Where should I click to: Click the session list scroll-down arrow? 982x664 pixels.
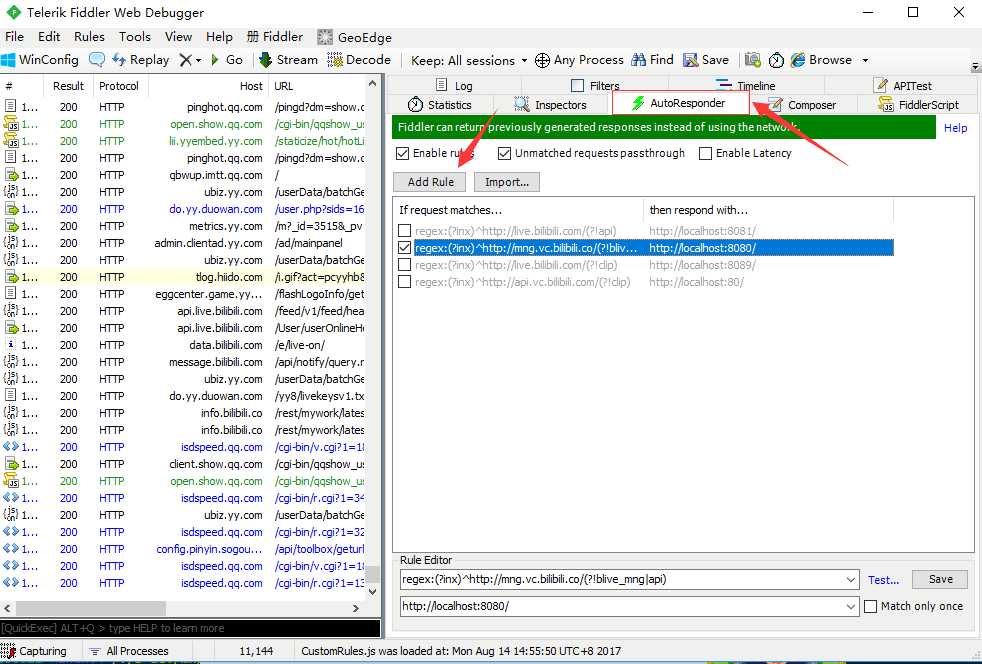coord(373,591)
